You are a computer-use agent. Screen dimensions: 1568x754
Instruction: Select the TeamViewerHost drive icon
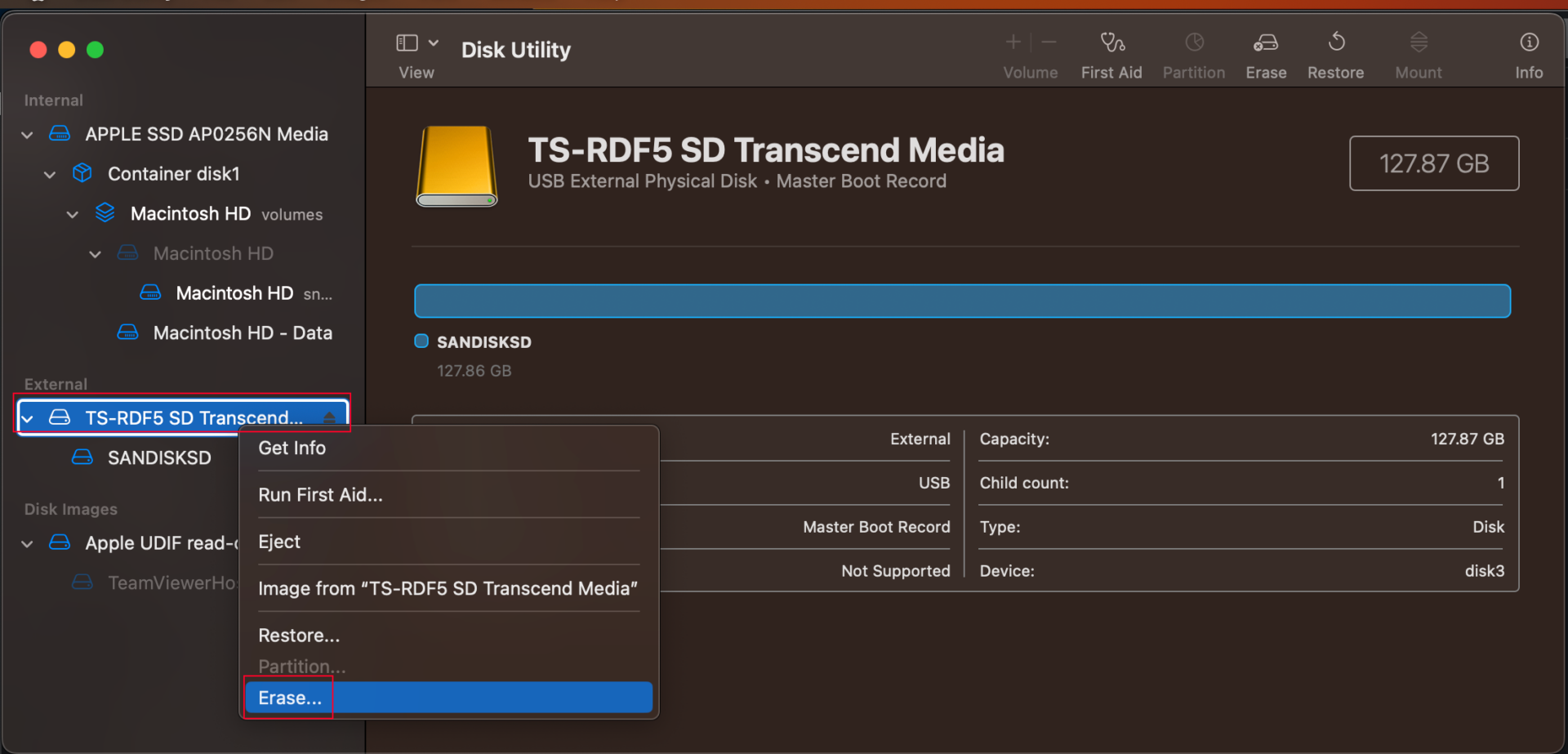[x=82, y=582]
